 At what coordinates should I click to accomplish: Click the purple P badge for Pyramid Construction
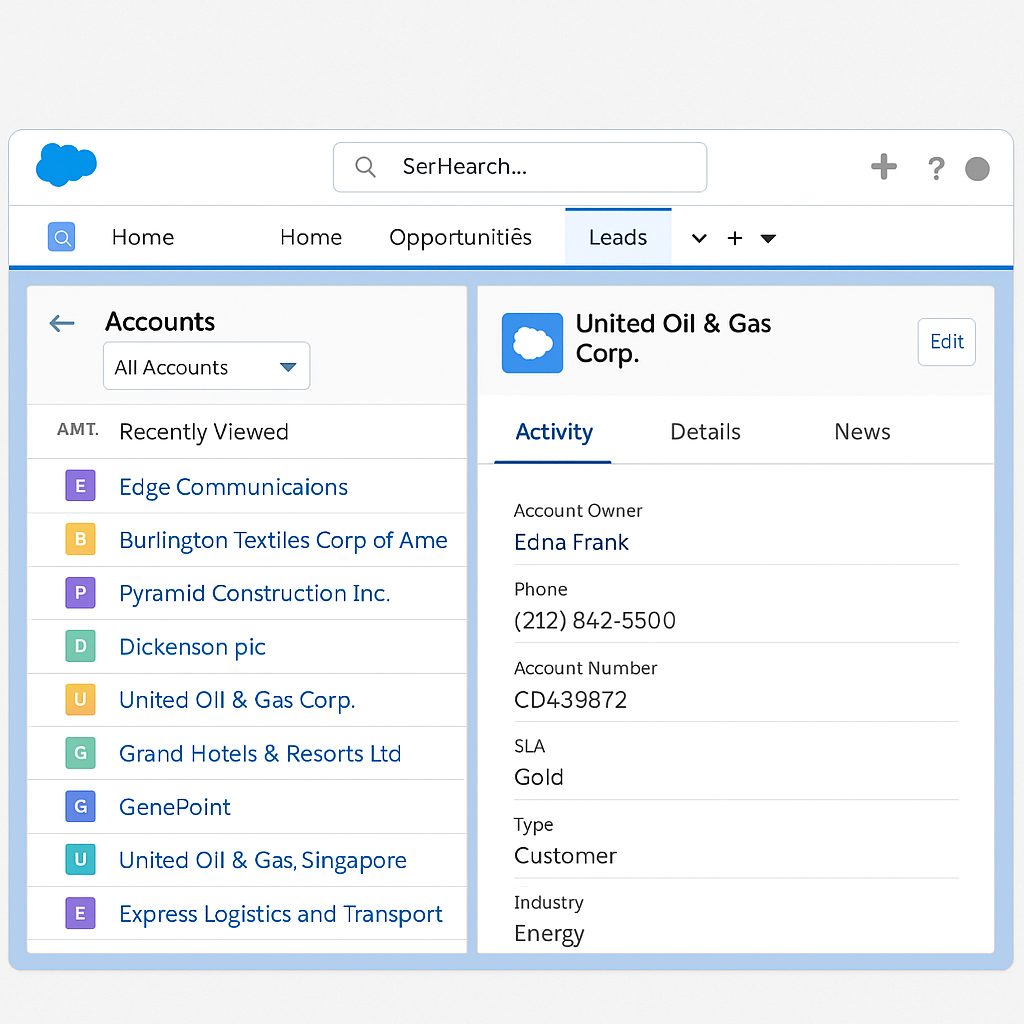click(80, 592)
